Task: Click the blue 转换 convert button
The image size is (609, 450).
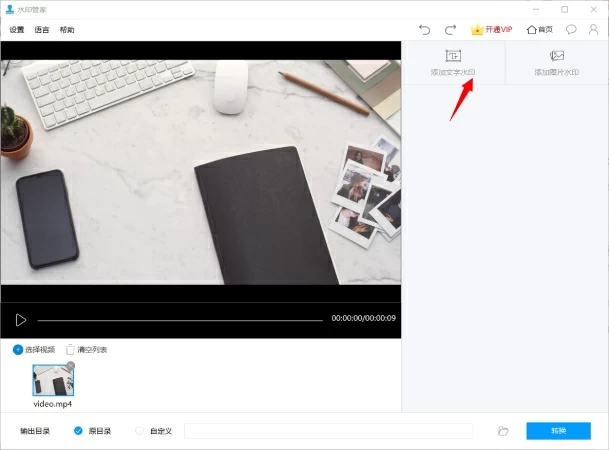Action: [x=558, y=431]
